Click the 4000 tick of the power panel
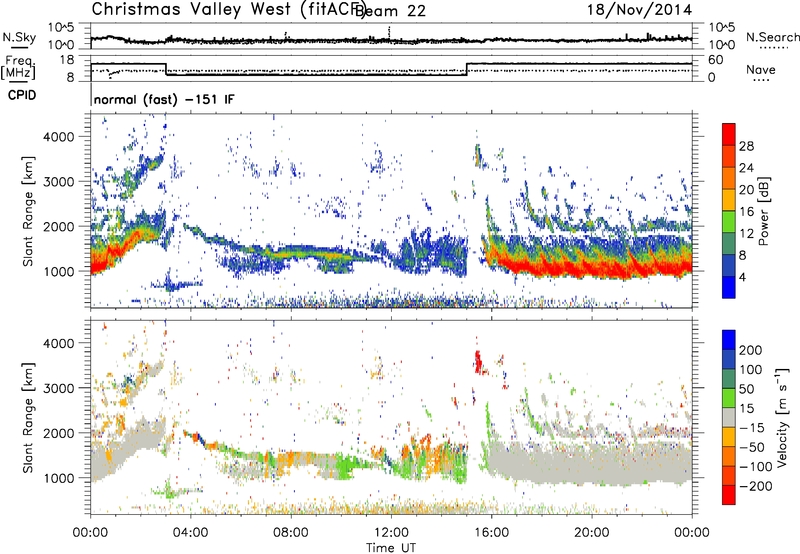800x554 pixels. 58,137
